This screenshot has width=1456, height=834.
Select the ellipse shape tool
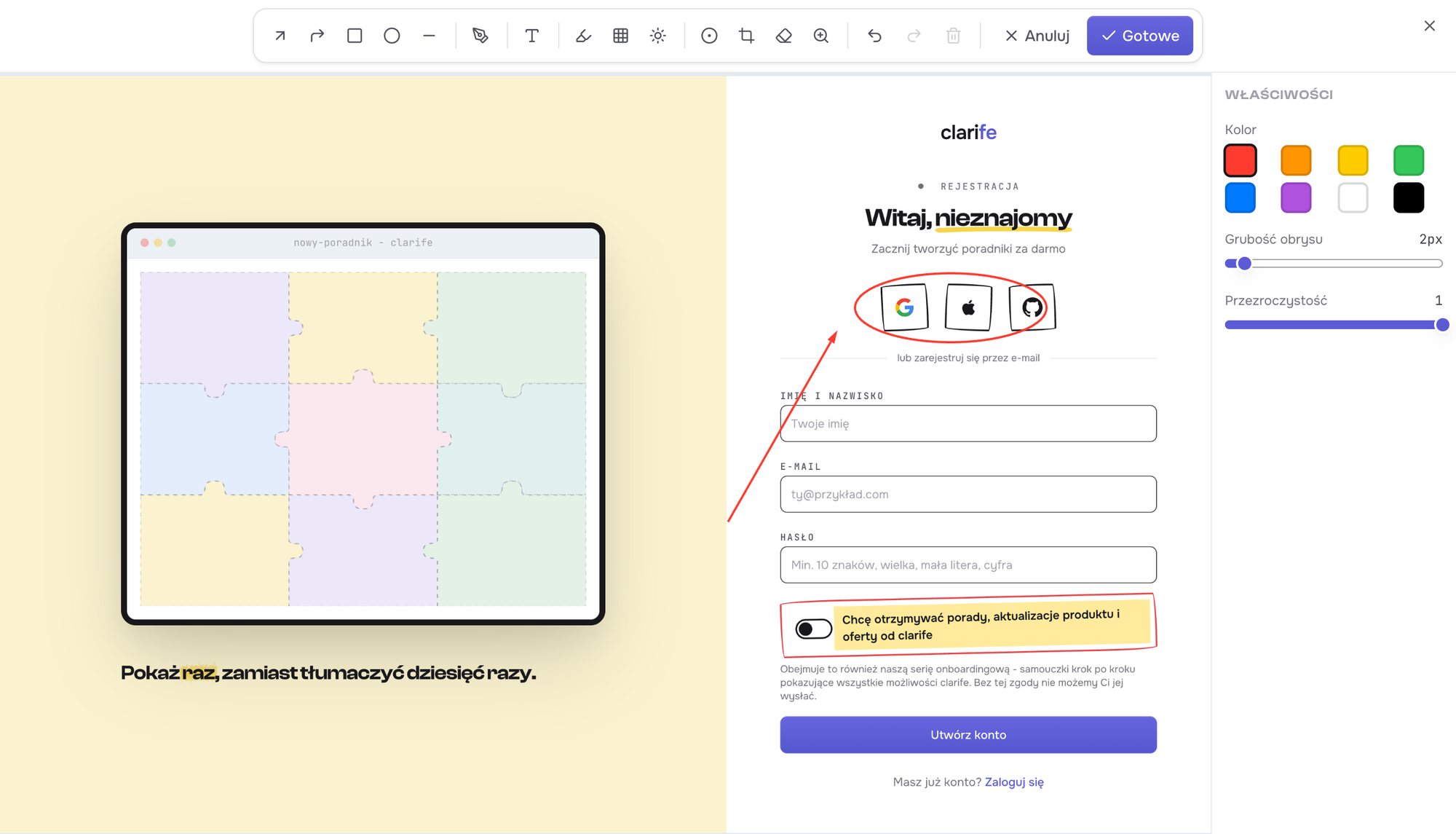[x=392, y=36]
